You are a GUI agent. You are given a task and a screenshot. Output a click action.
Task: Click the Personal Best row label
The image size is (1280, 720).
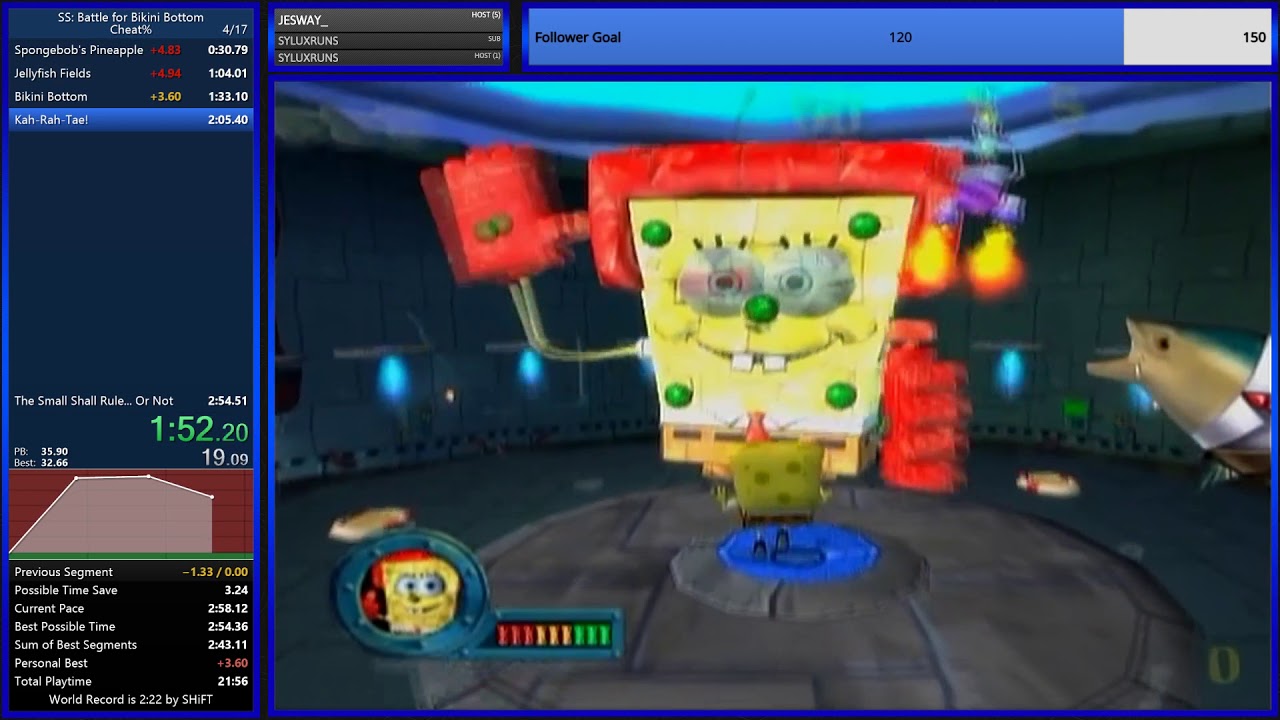point(51,663)
